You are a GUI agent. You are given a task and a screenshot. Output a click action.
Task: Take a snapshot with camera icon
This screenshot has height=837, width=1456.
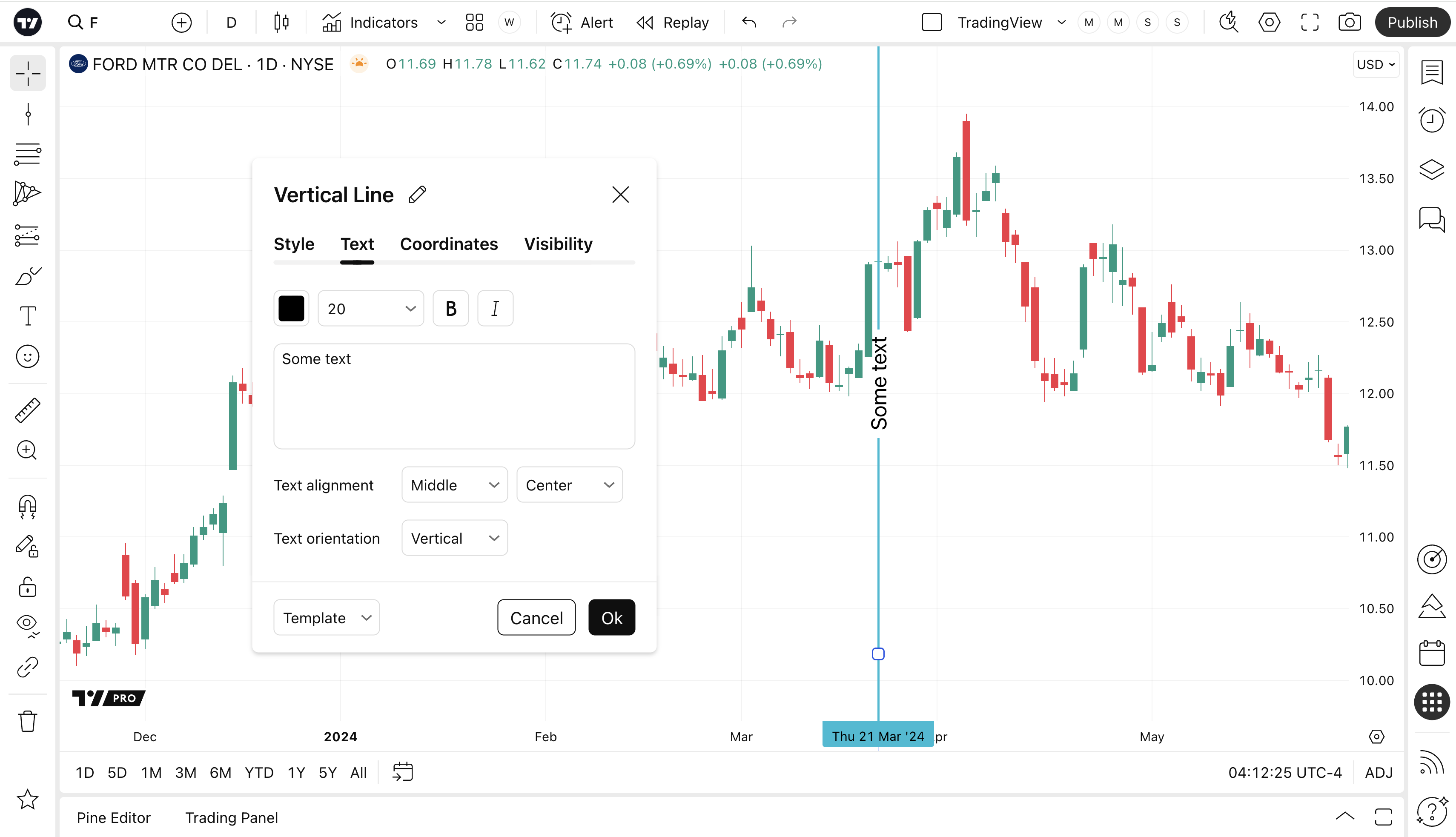pyautogui.click(x=1349, y=23)
